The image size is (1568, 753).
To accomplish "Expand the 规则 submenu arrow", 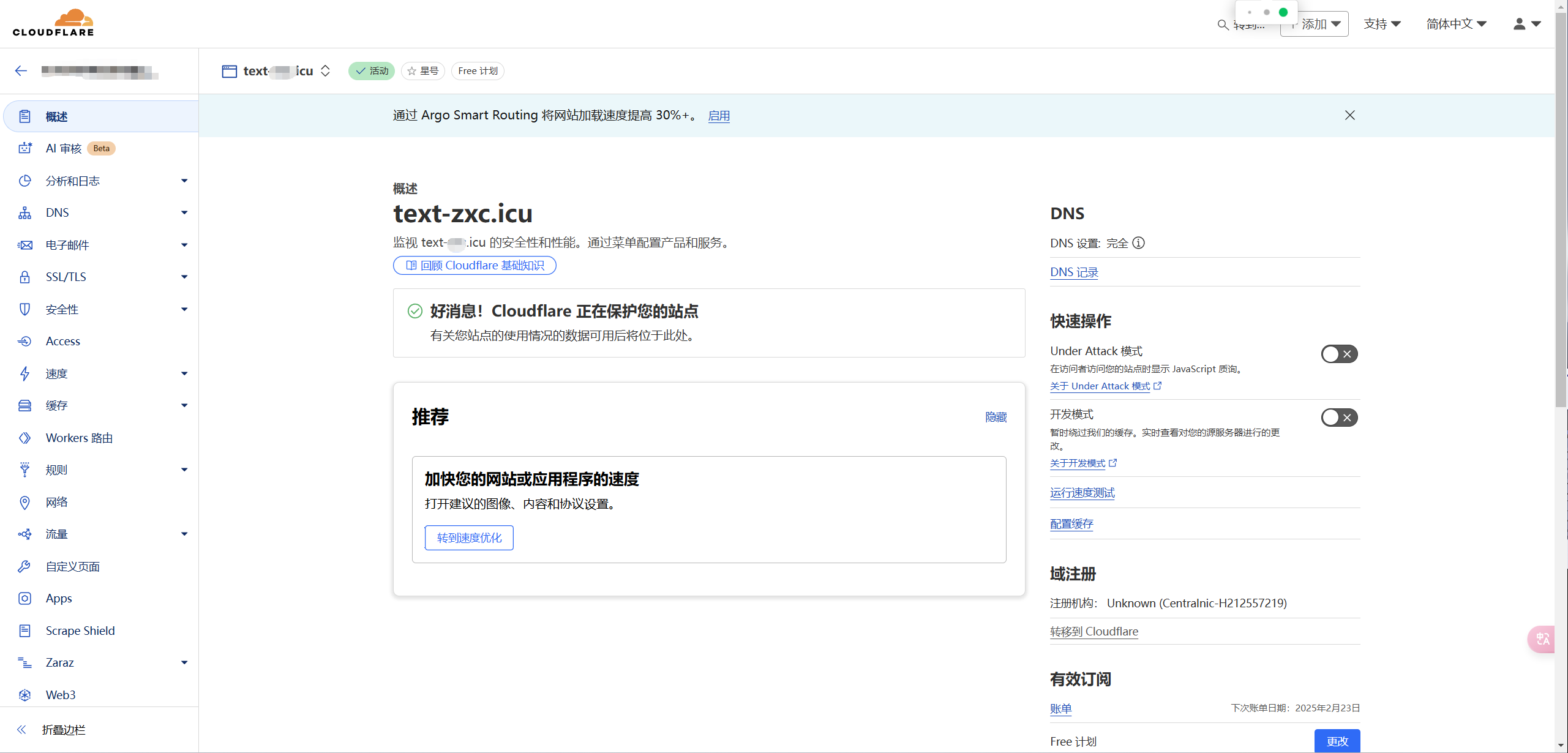I will click(184, 470).
